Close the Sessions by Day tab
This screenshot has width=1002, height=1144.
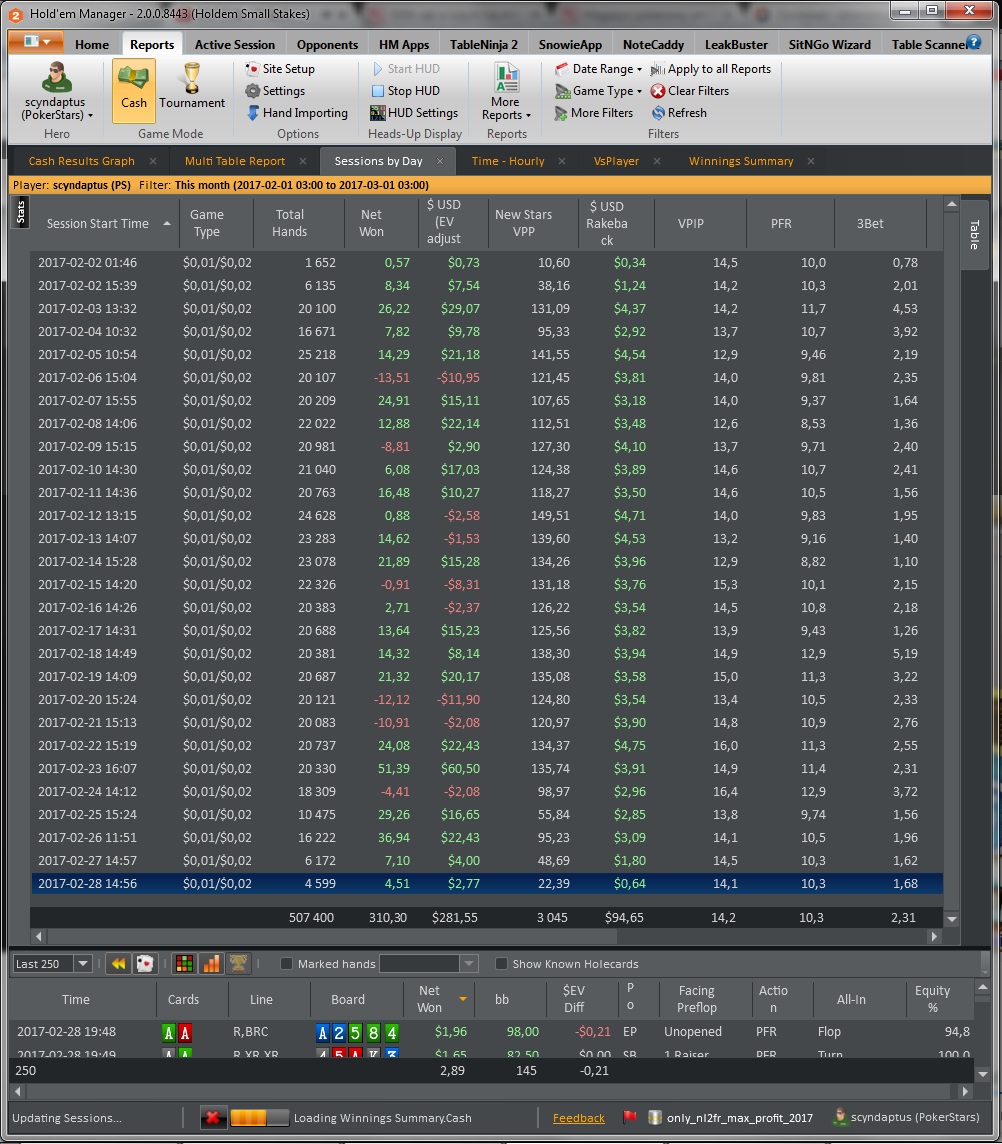[440, 161]
